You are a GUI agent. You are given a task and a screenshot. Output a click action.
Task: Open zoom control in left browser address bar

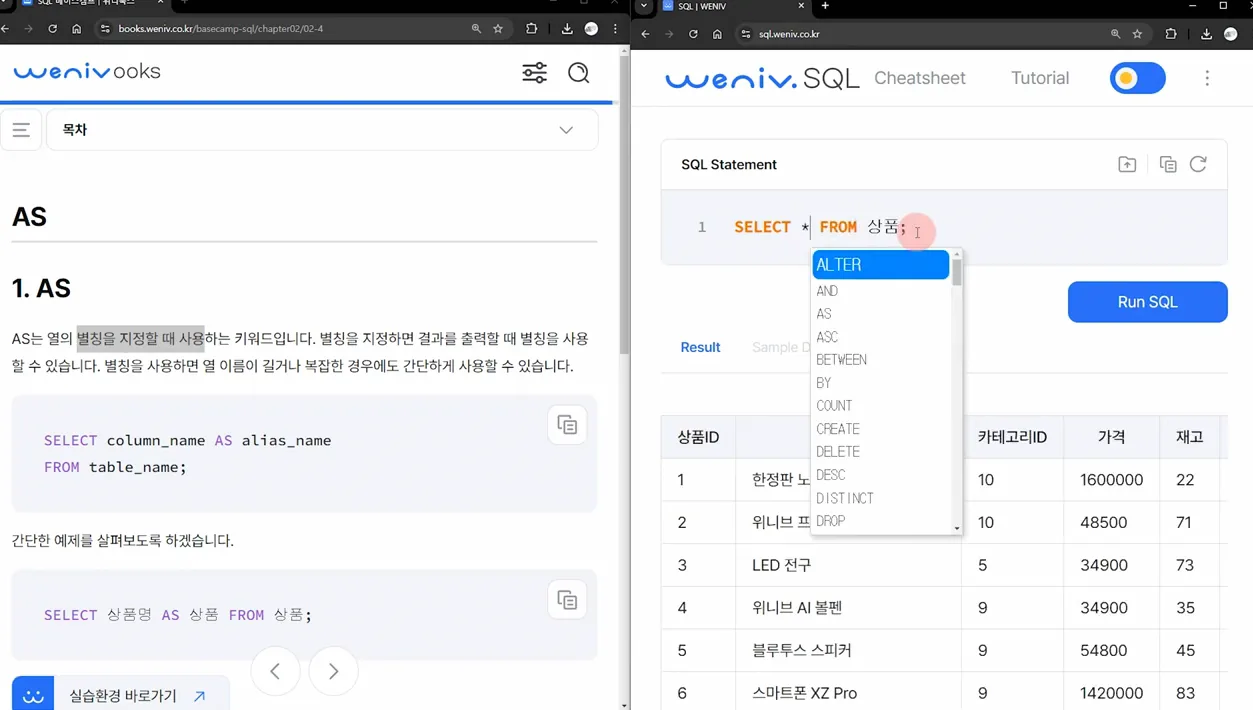pyautogui.click(x=476, y=29)
